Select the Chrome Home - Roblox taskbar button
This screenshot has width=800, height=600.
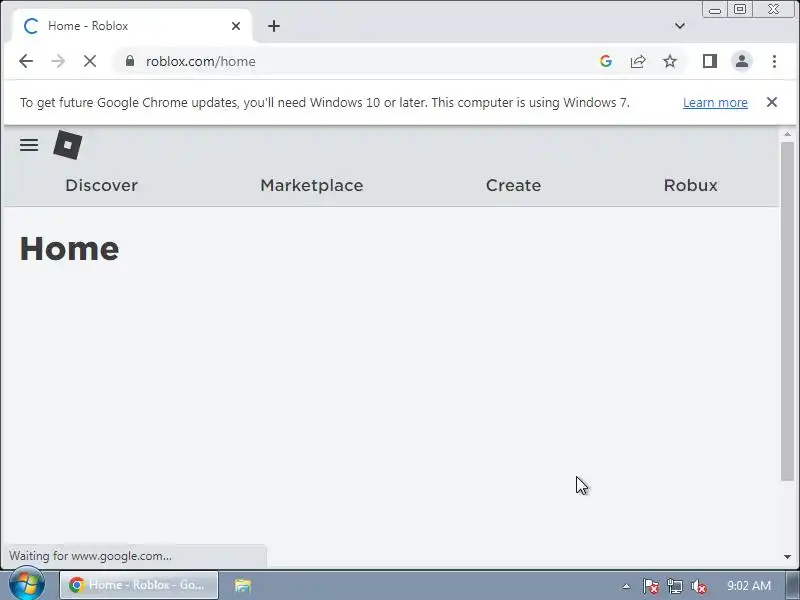[139, 585]
